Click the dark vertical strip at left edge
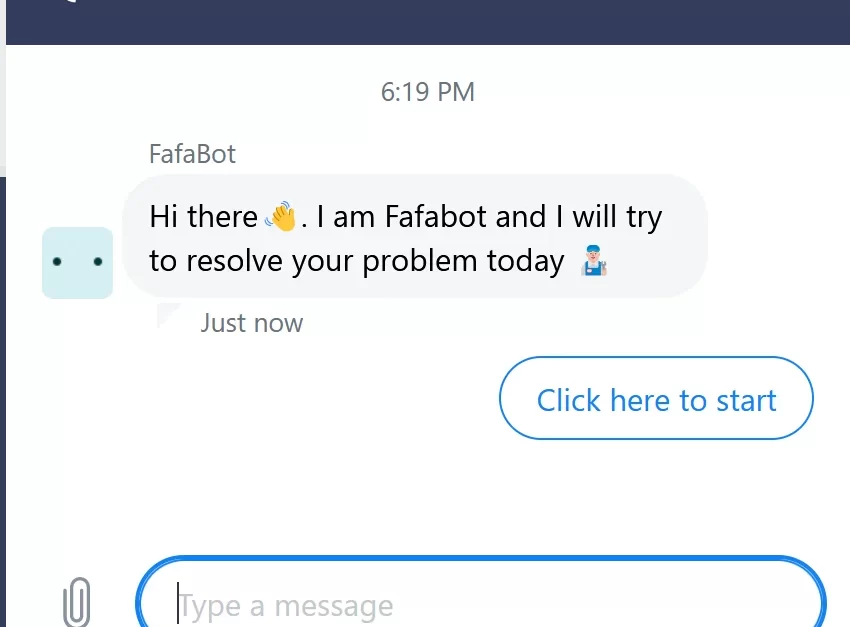The width and height of the screenshot is (850, 627). 3,402
